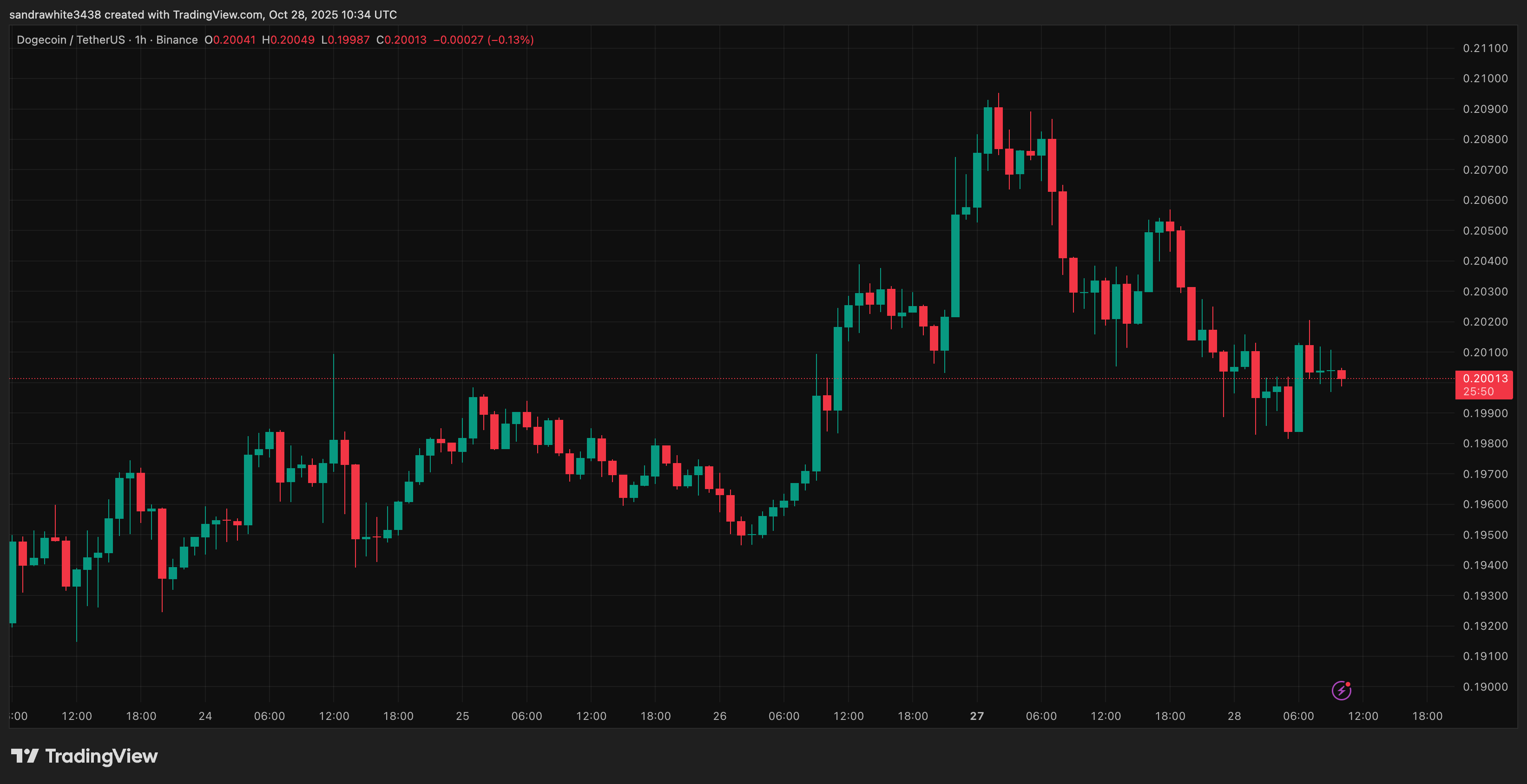Click the open value O0.20041

pos(230,39)
